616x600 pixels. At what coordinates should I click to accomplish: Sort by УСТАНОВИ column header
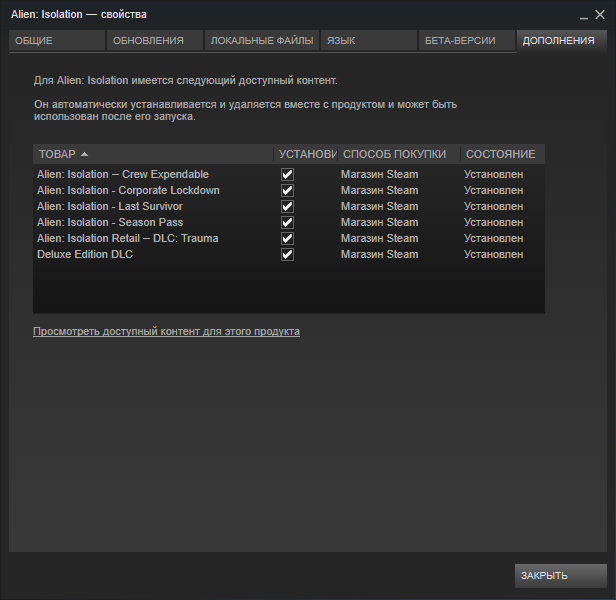pos(306,154)
